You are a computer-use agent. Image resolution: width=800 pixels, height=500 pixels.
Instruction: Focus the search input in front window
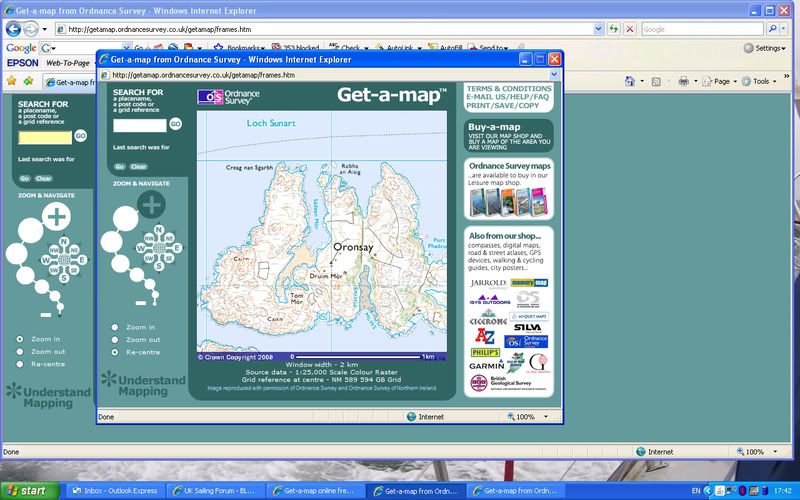(140, 125)
